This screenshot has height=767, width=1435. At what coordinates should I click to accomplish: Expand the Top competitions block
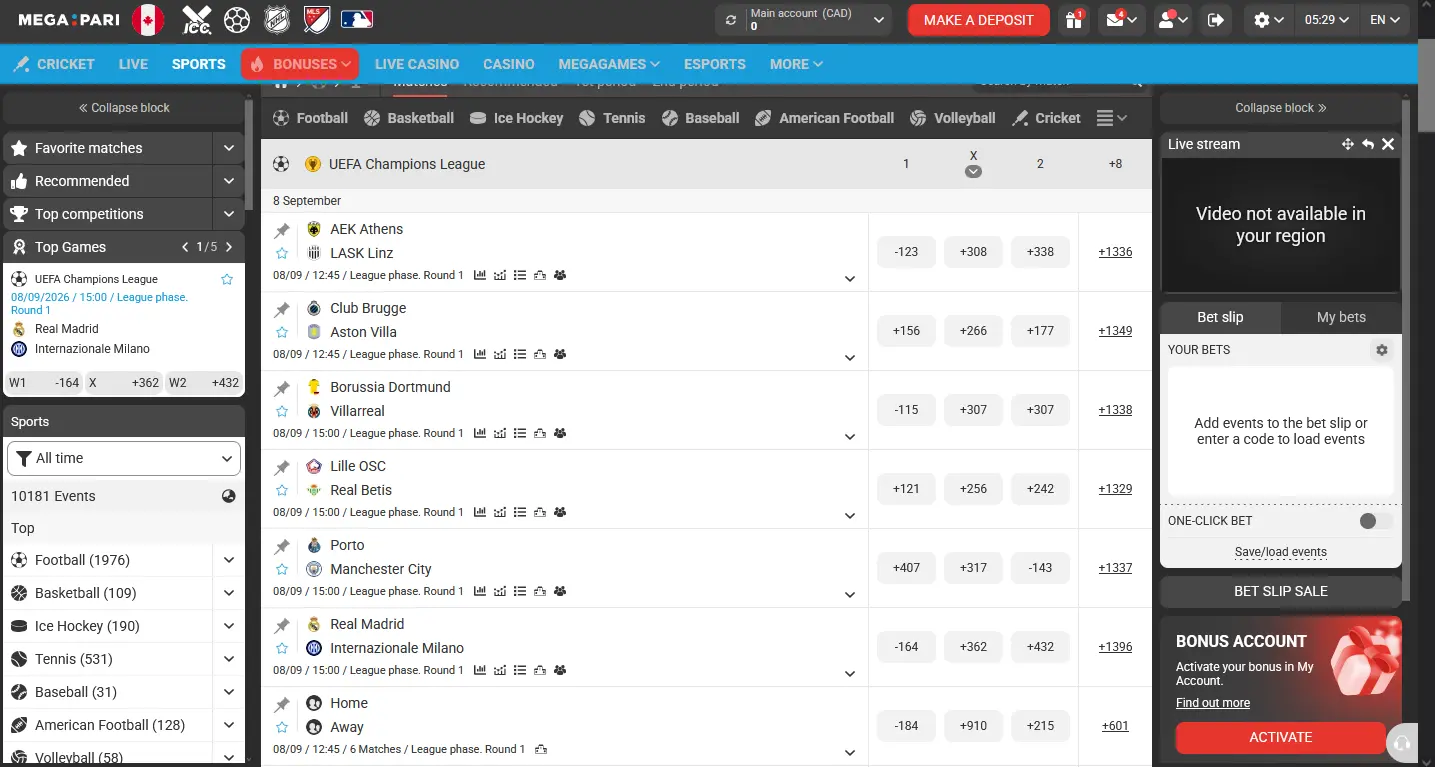229,214
